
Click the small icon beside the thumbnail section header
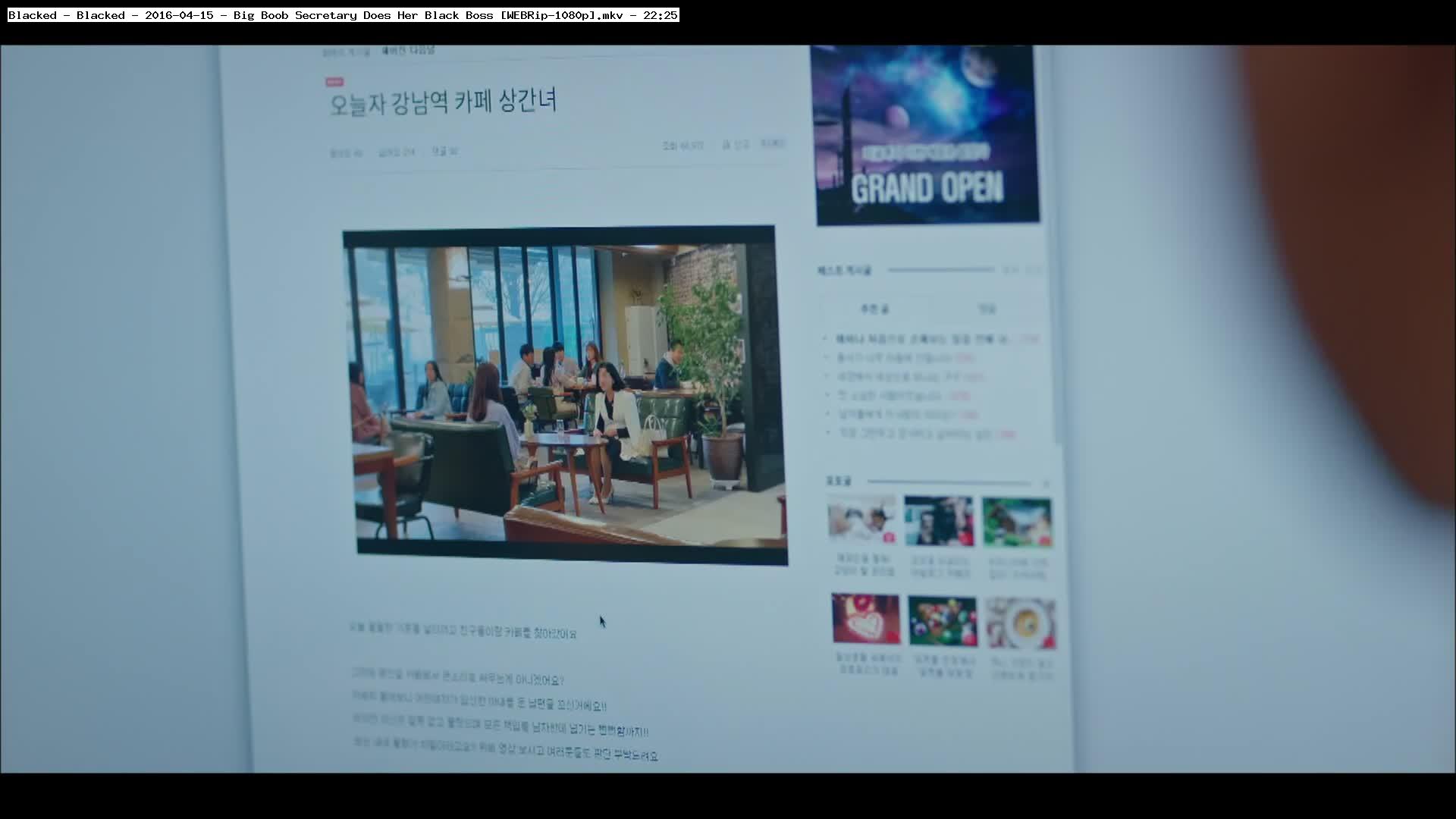click(1046, 483)
